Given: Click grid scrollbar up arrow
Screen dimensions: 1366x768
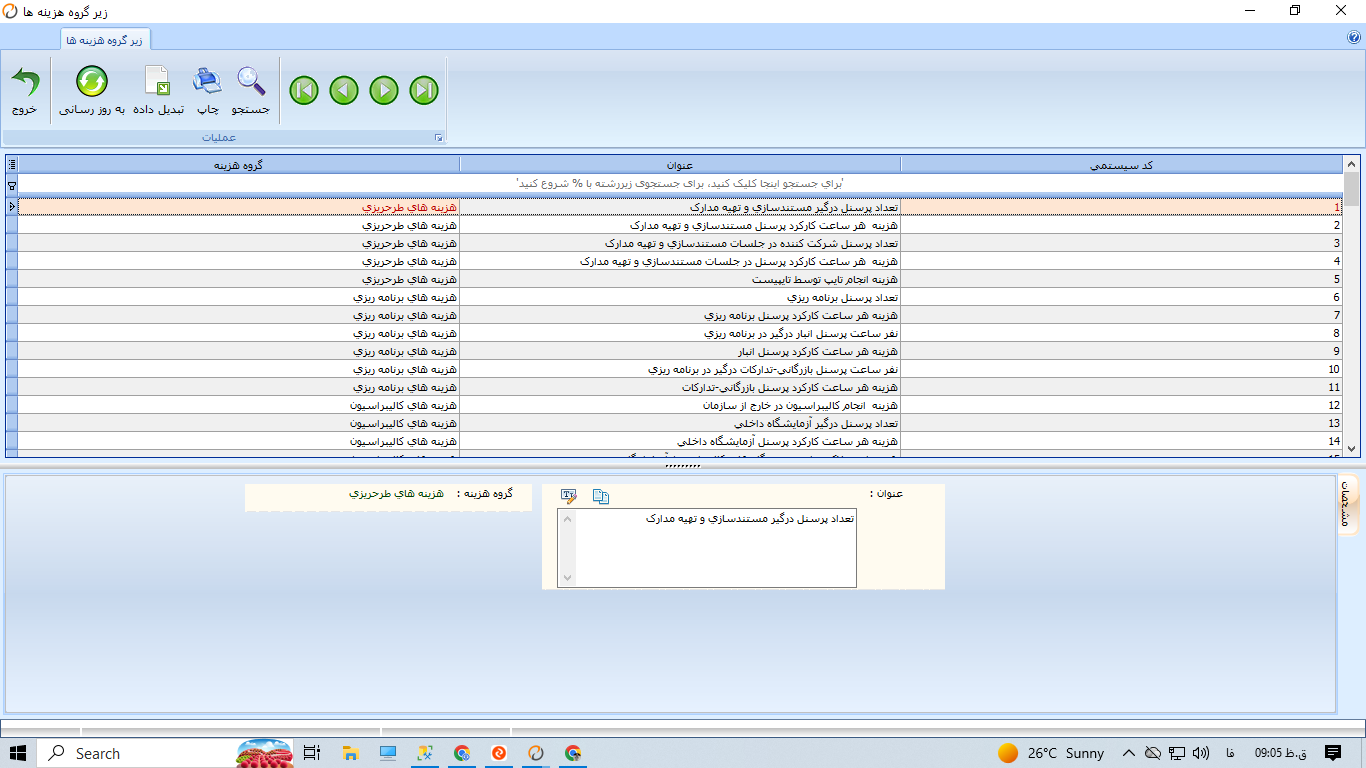Looking at the screenshot, I should (x=1352, y=164).
